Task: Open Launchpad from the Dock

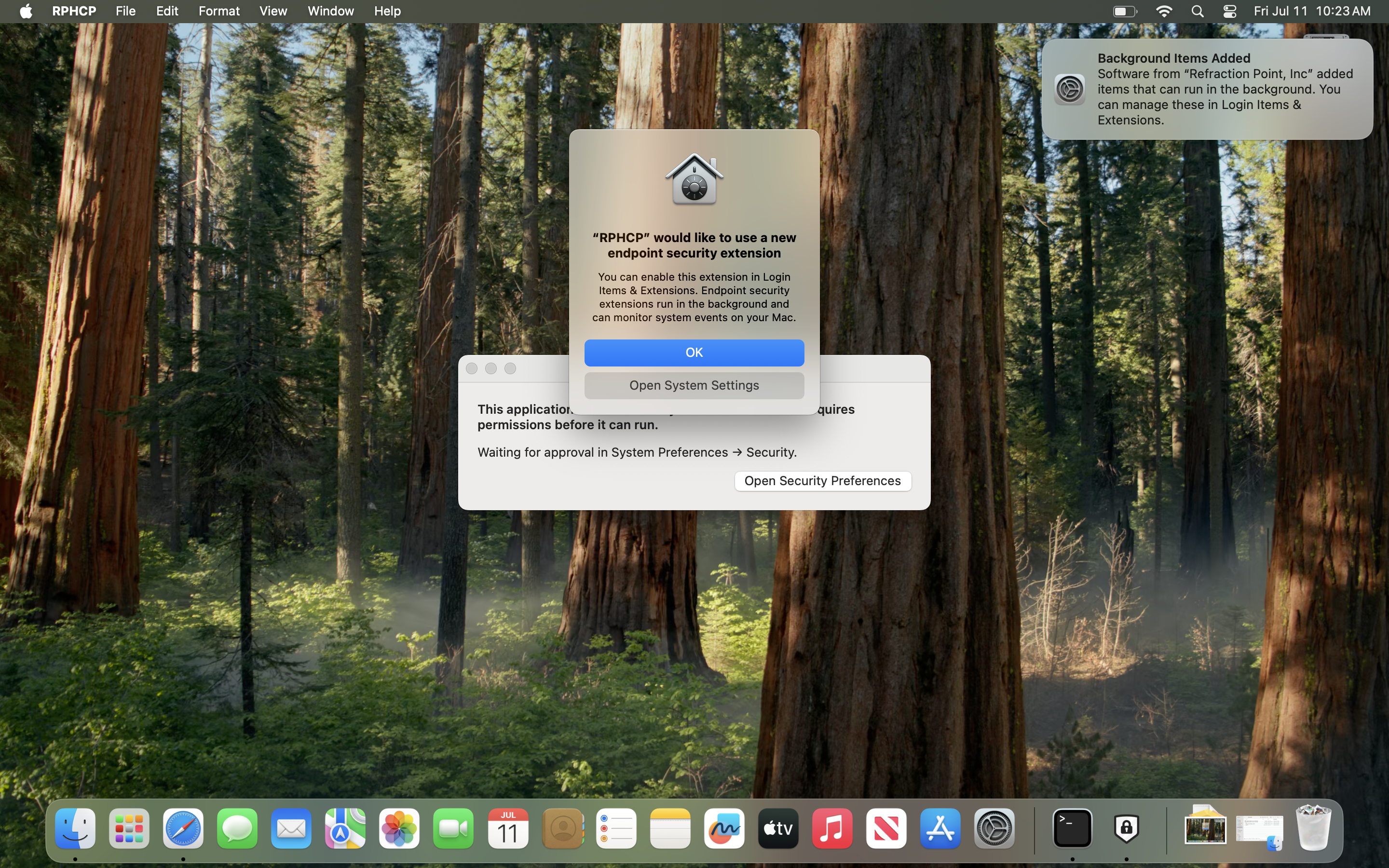Action: [129, 828]
